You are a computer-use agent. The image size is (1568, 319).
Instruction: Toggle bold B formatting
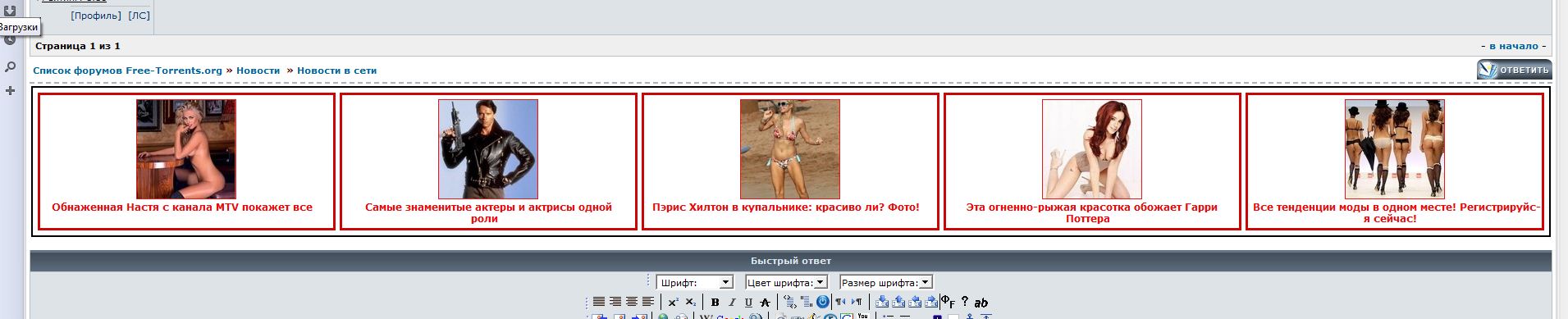pyautogui.click(x=715, y=302)
